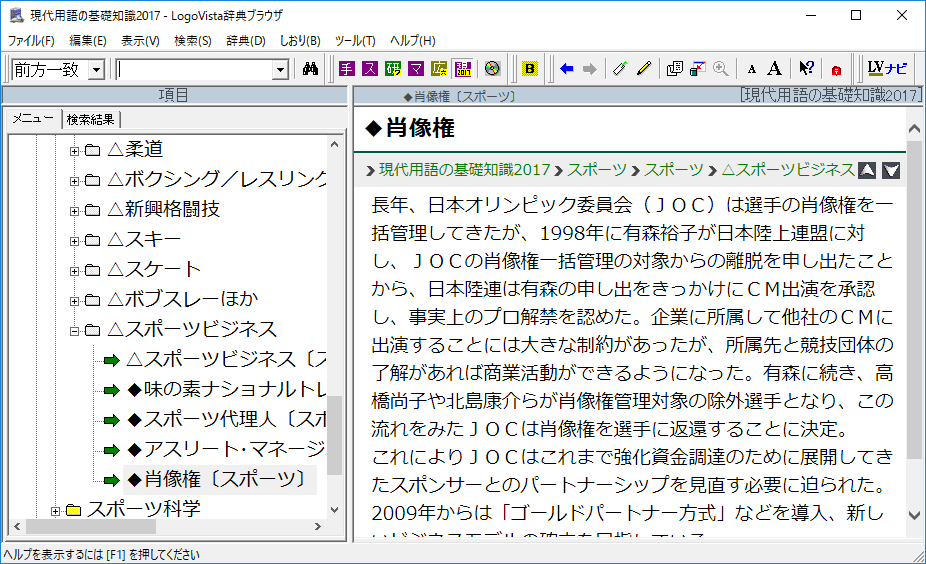Viewport: 926px width, 564px height.
Task: Select ◆味の素ナショナルトレ tree entry
Action: pyautogui.click(x=226, y=389)
